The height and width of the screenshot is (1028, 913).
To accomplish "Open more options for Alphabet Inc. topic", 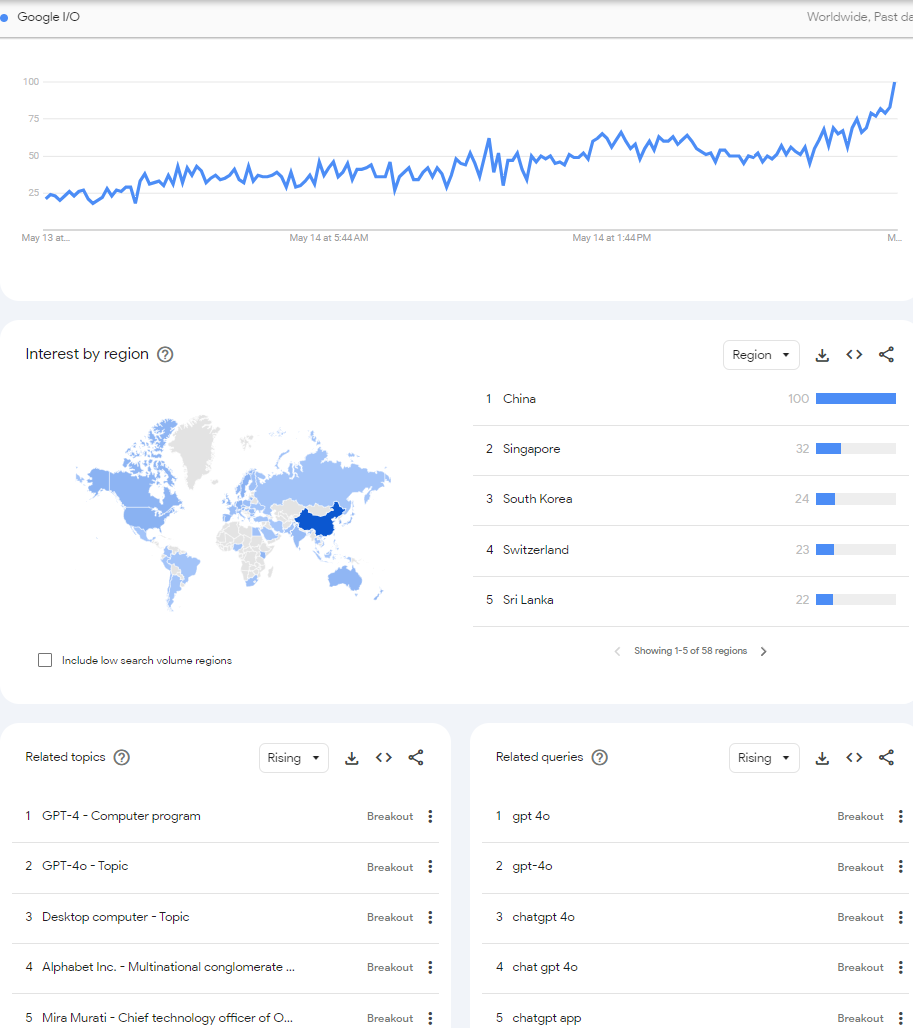I will coord(430,967).
